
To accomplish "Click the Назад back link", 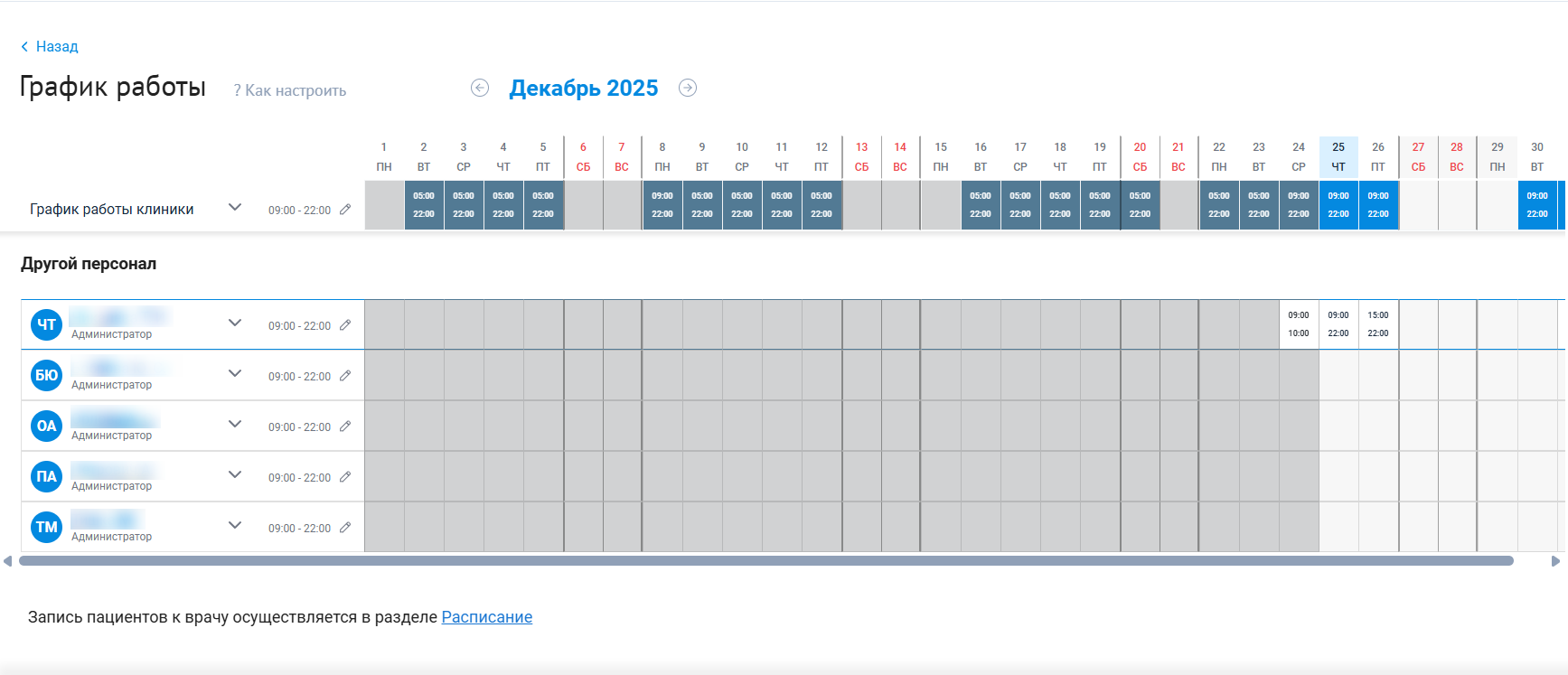I will tap(50, 46).
